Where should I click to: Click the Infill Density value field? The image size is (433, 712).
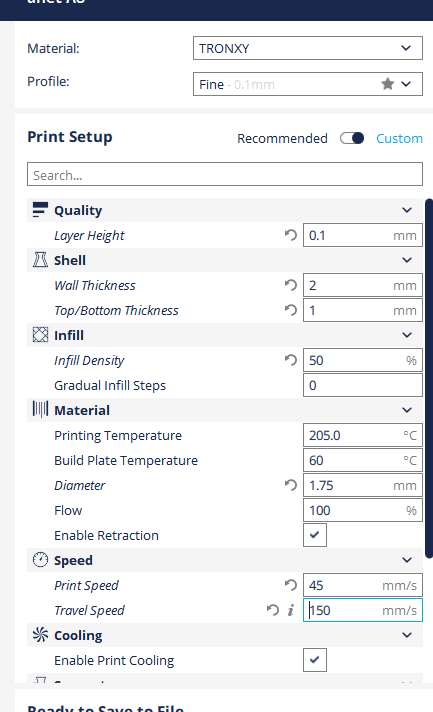click(x=363, y=360)
